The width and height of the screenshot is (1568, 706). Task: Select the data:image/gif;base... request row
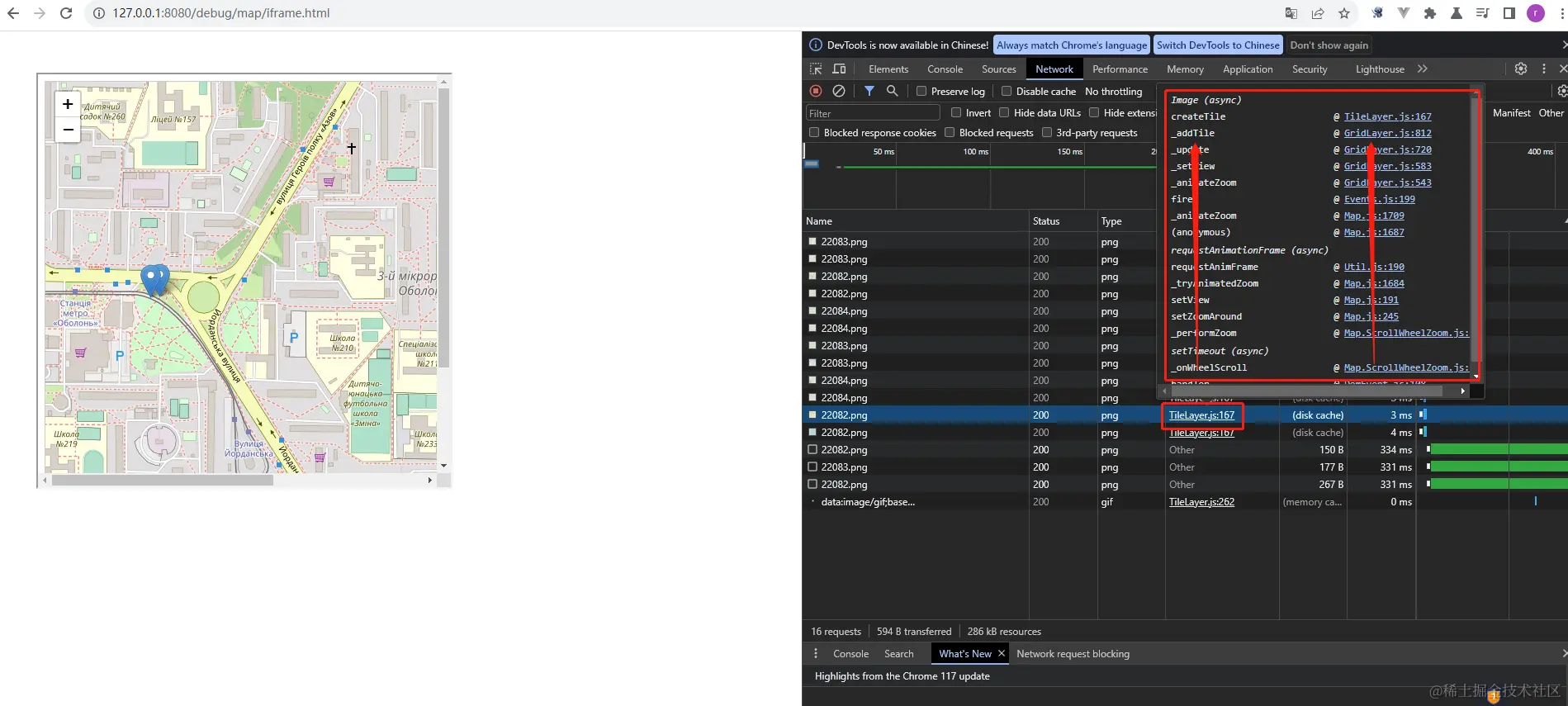[x=1185, y=502]
